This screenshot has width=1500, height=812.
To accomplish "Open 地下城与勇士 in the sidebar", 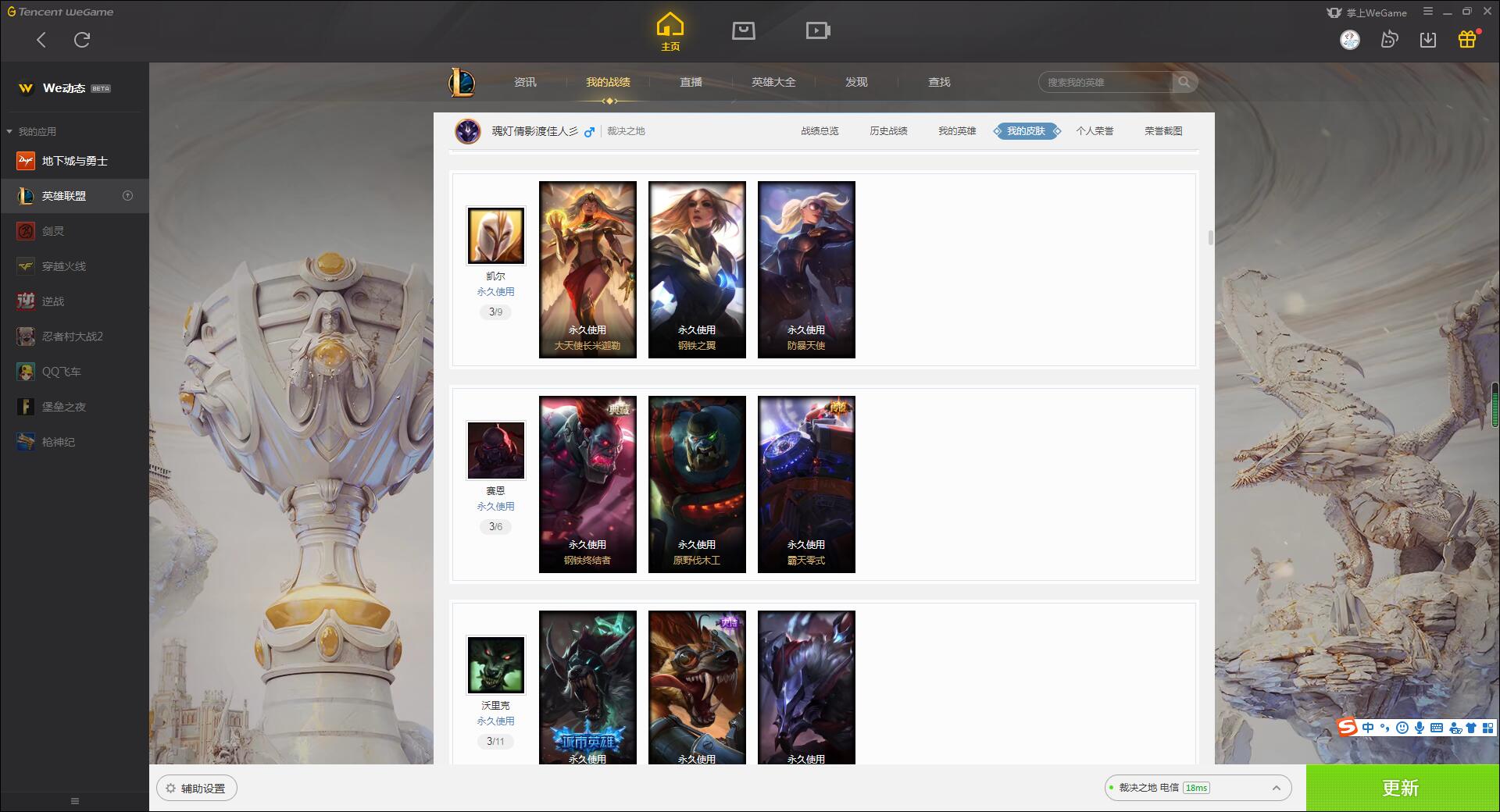I will pyautogui.click(x=74, y=161).
